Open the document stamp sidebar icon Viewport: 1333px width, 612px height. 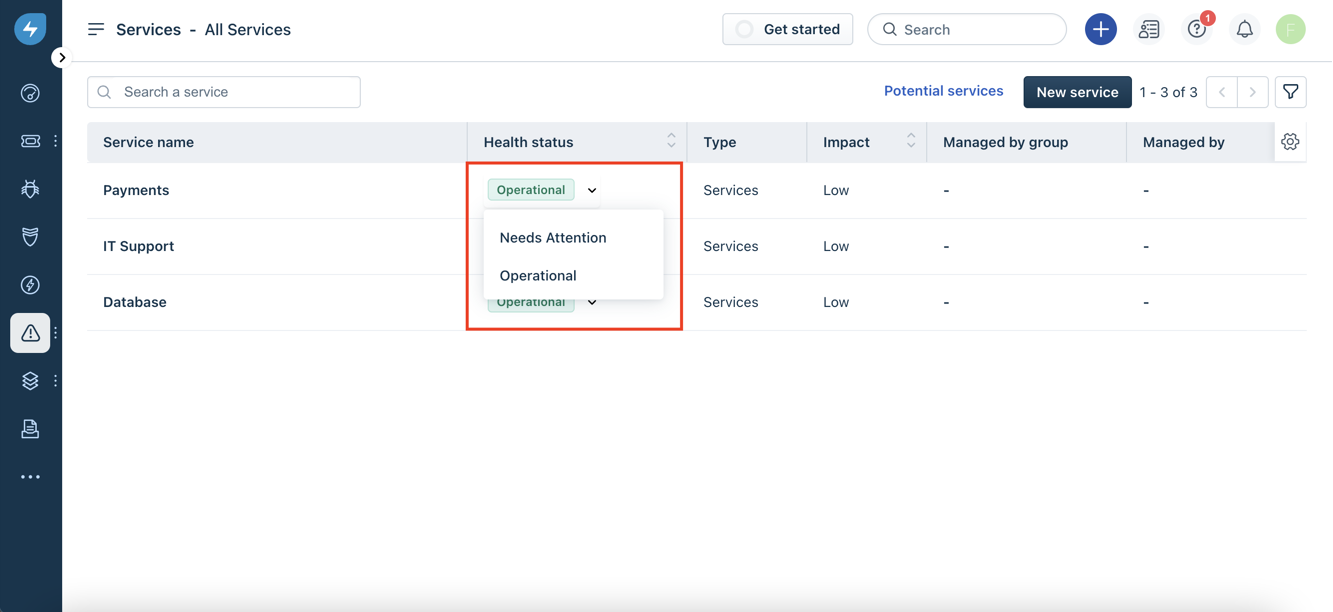30,429
